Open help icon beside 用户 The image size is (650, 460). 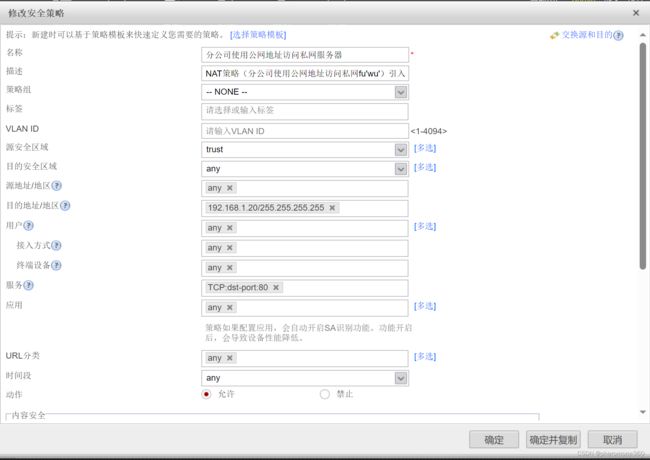coord(29,225)
